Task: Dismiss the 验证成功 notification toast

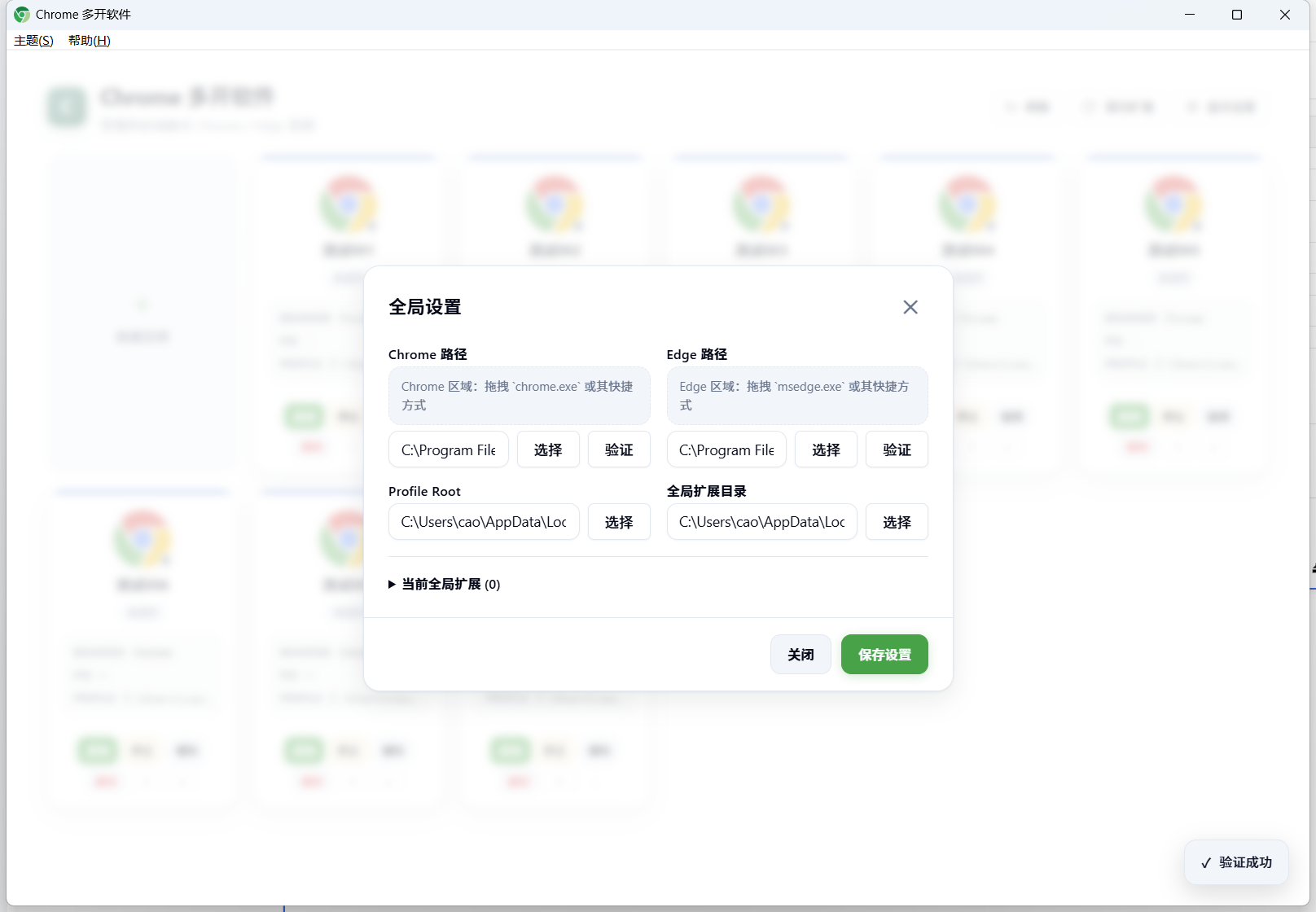Action: tap(1235, 862)
